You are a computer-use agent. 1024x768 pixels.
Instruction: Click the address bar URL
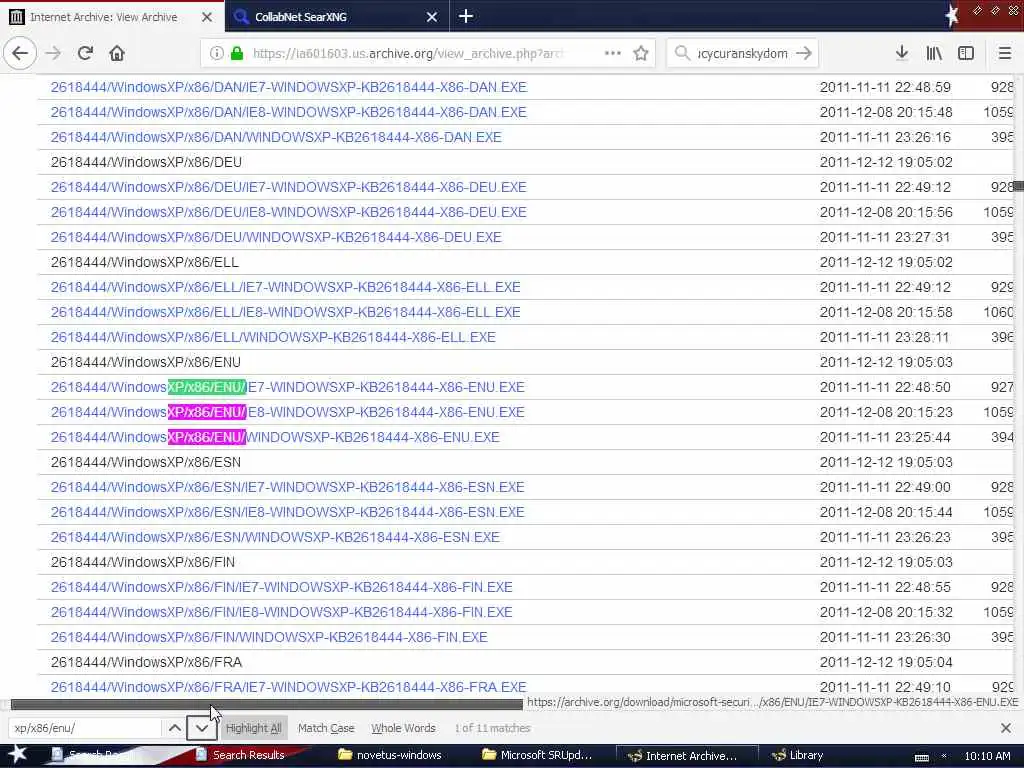tap(407, 54)
